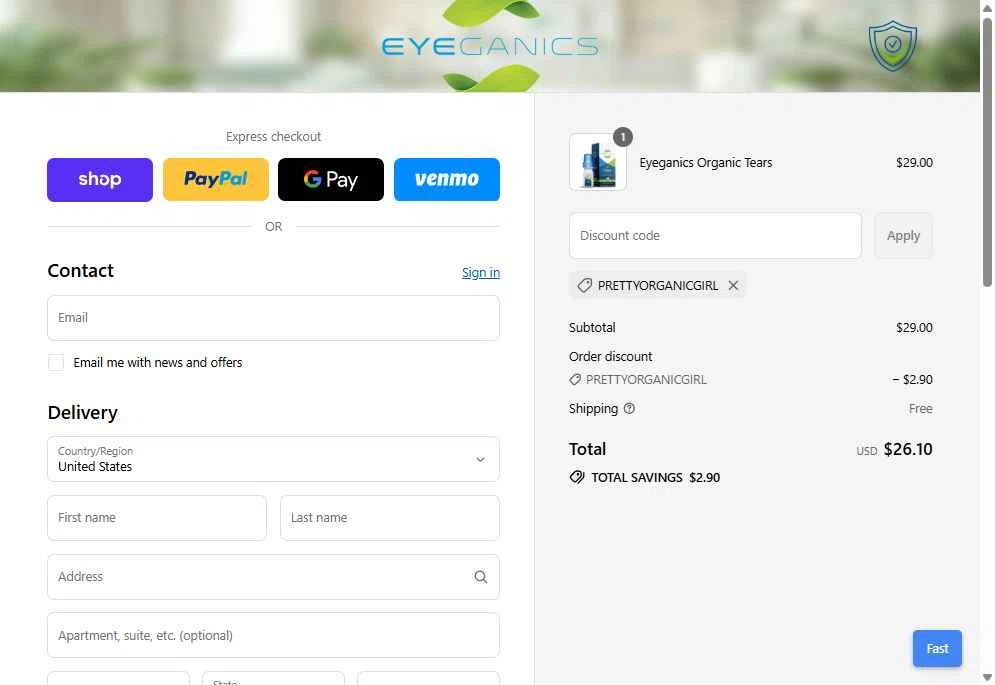995x685 pixels.
Task: Click the address search magnifier icon
Action: pos(480,576)
